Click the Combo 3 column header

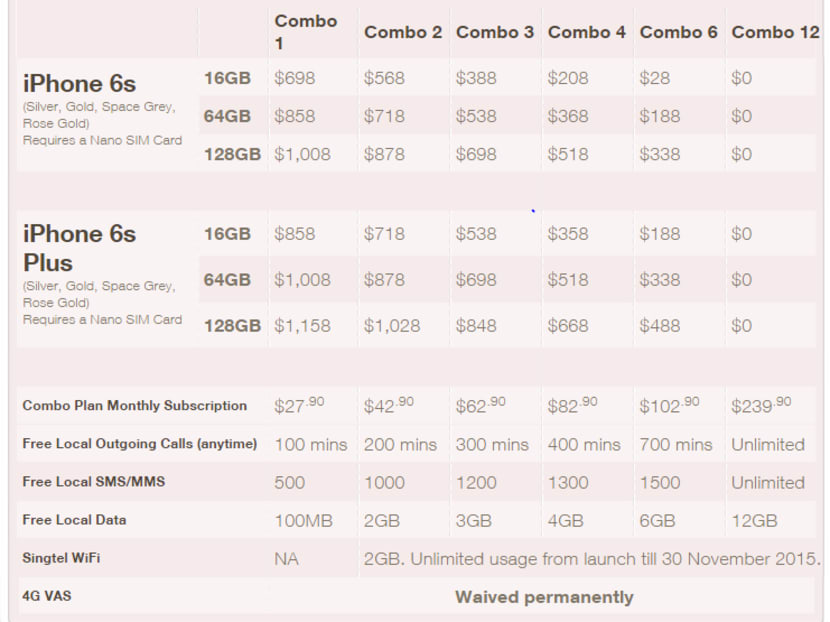click(494, 32)
